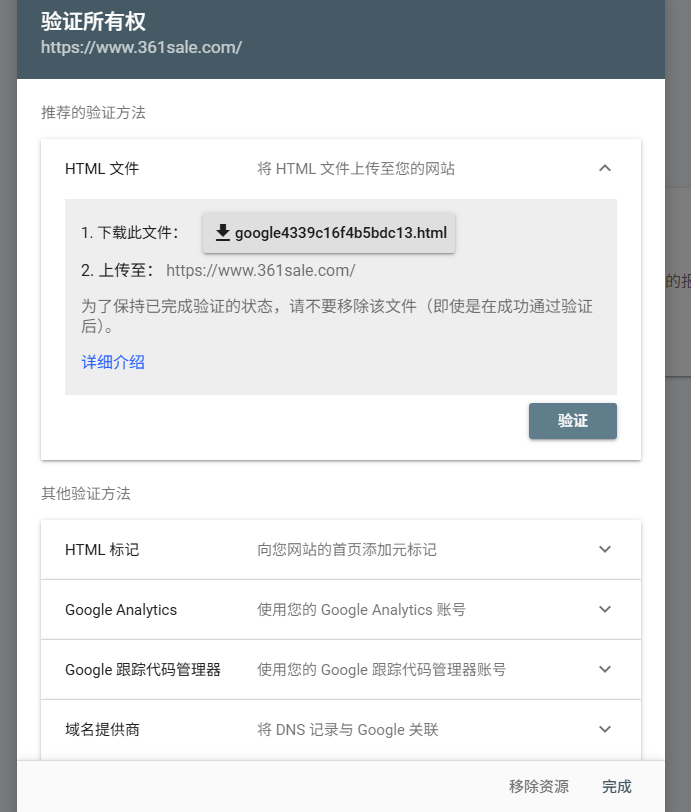The width and height of the screenshot is (691, 812).
Task: Download the google4339c16f4b5bdc13.html verification file
Action: (x=327, y=233)
